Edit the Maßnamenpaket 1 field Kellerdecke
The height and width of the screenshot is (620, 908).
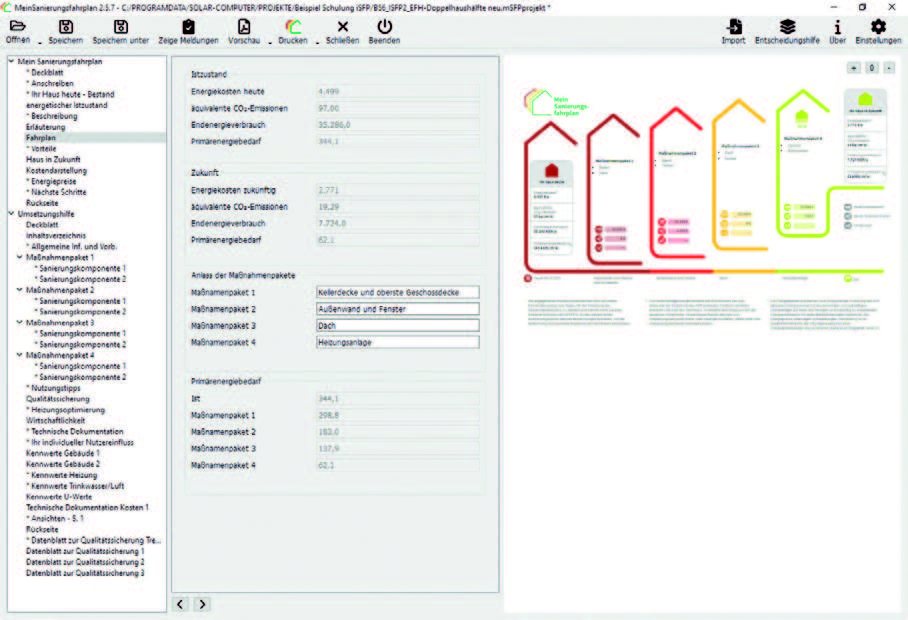[x=398, y=292]
